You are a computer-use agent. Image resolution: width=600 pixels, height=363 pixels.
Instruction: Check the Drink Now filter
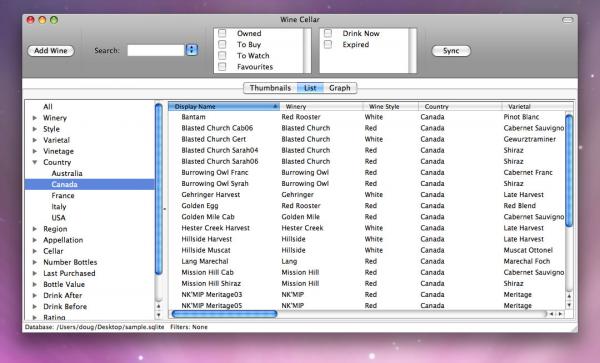(328, 33)
